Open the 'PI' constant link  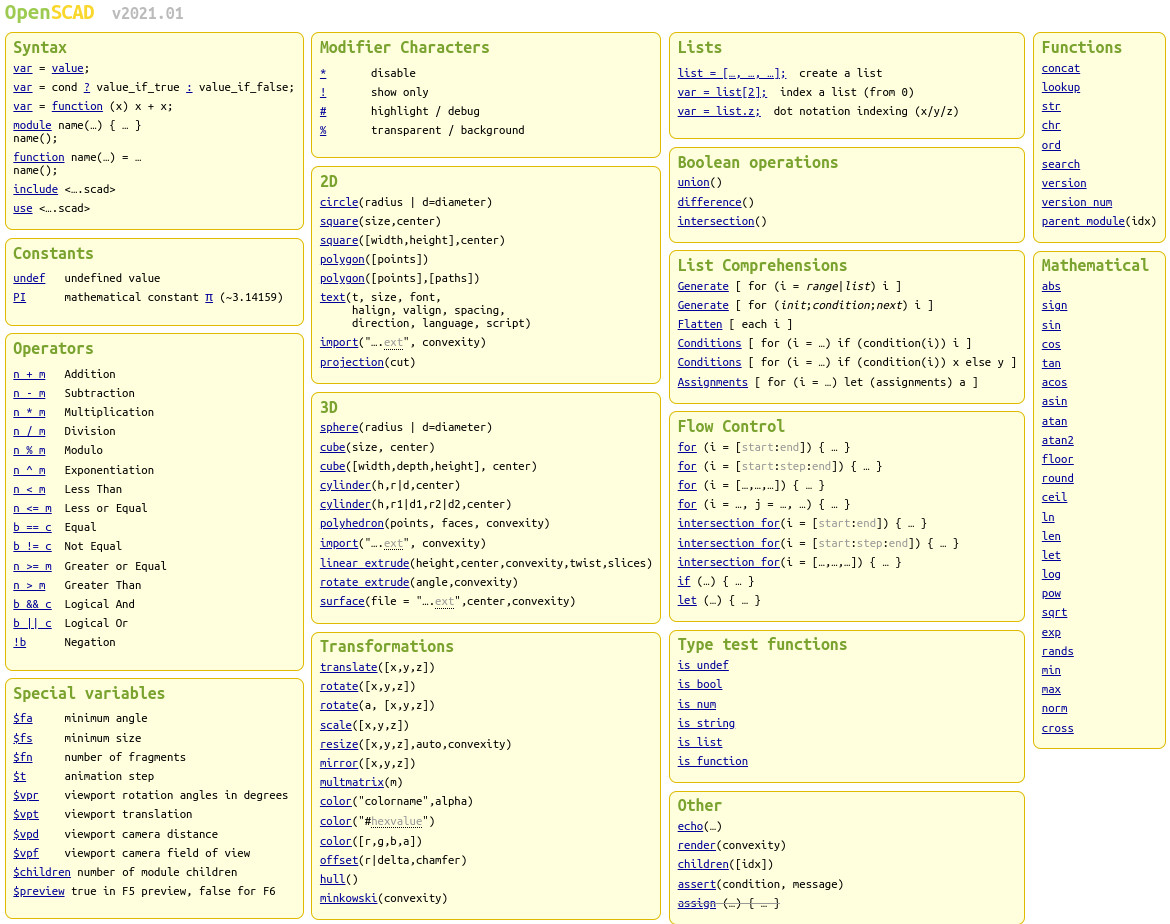[x=19, y=298]
